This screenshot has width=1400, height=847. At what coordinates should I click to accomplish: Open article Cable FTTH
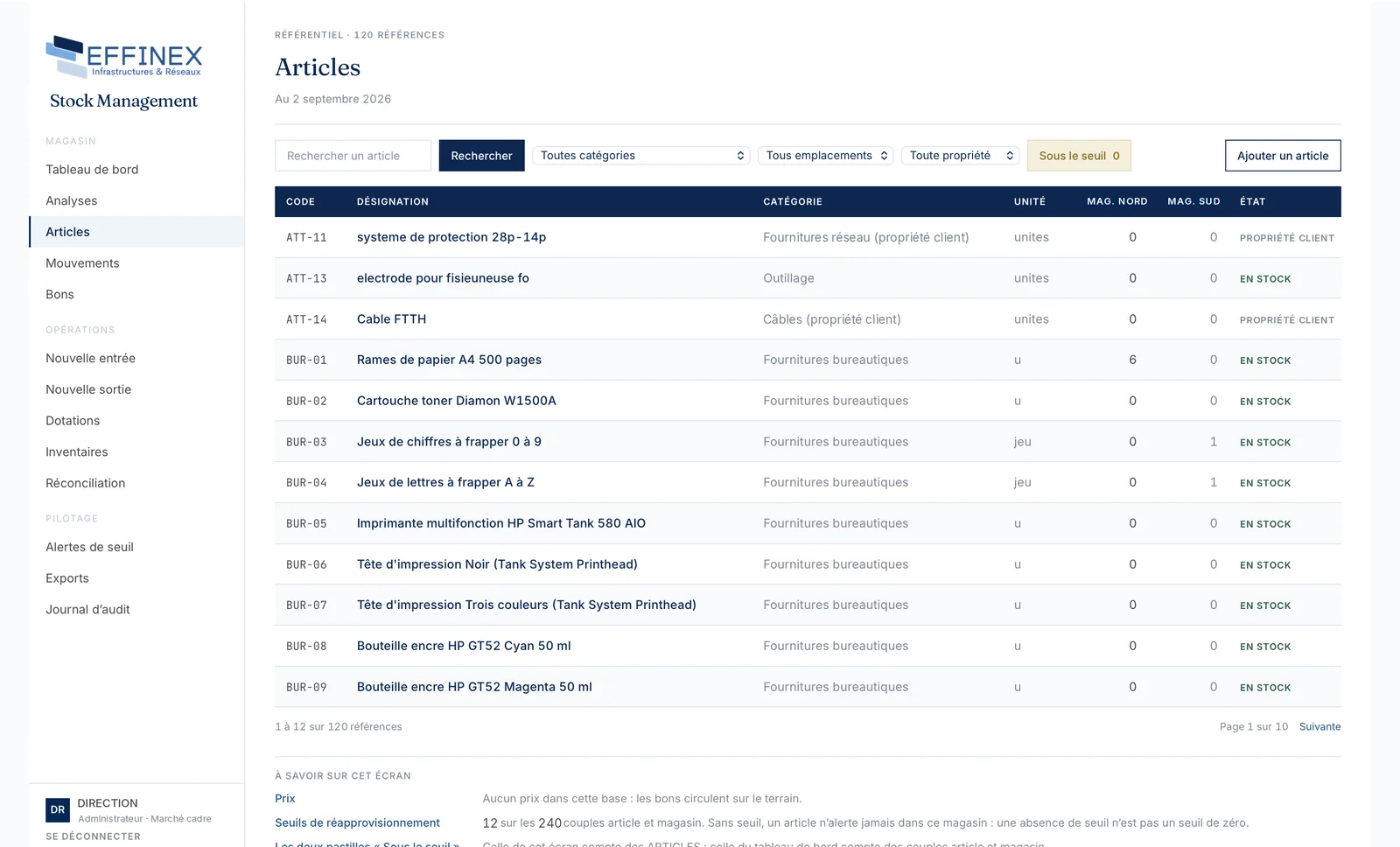tap(391, 319)
